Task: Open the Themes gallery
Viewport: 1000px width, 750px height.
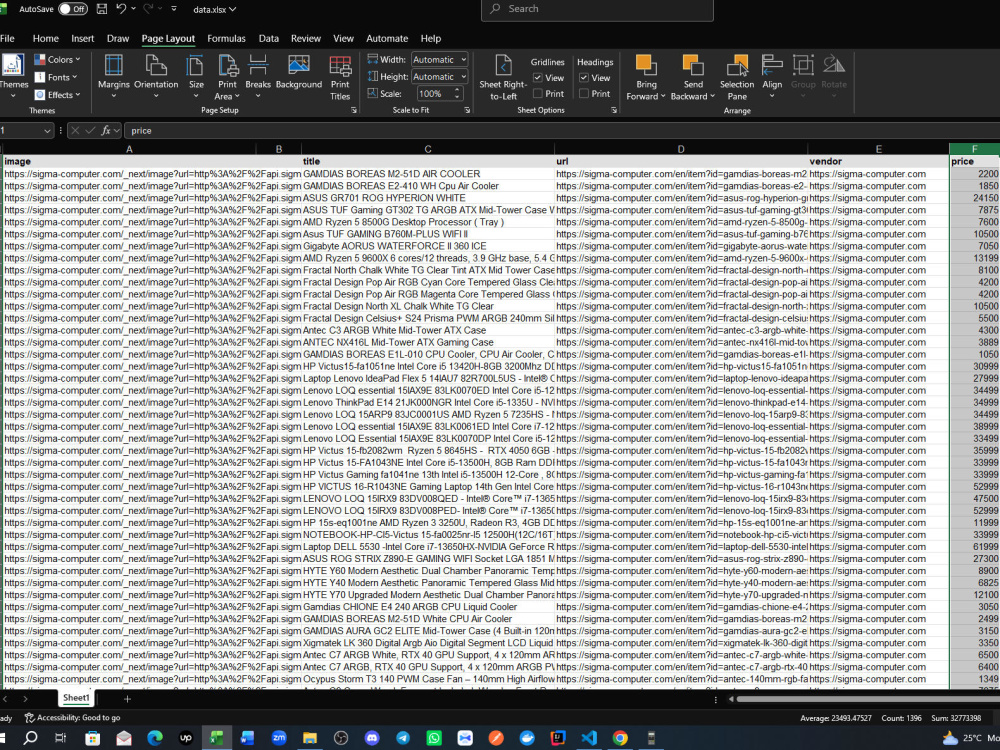Action: click(x=13, y=77)
